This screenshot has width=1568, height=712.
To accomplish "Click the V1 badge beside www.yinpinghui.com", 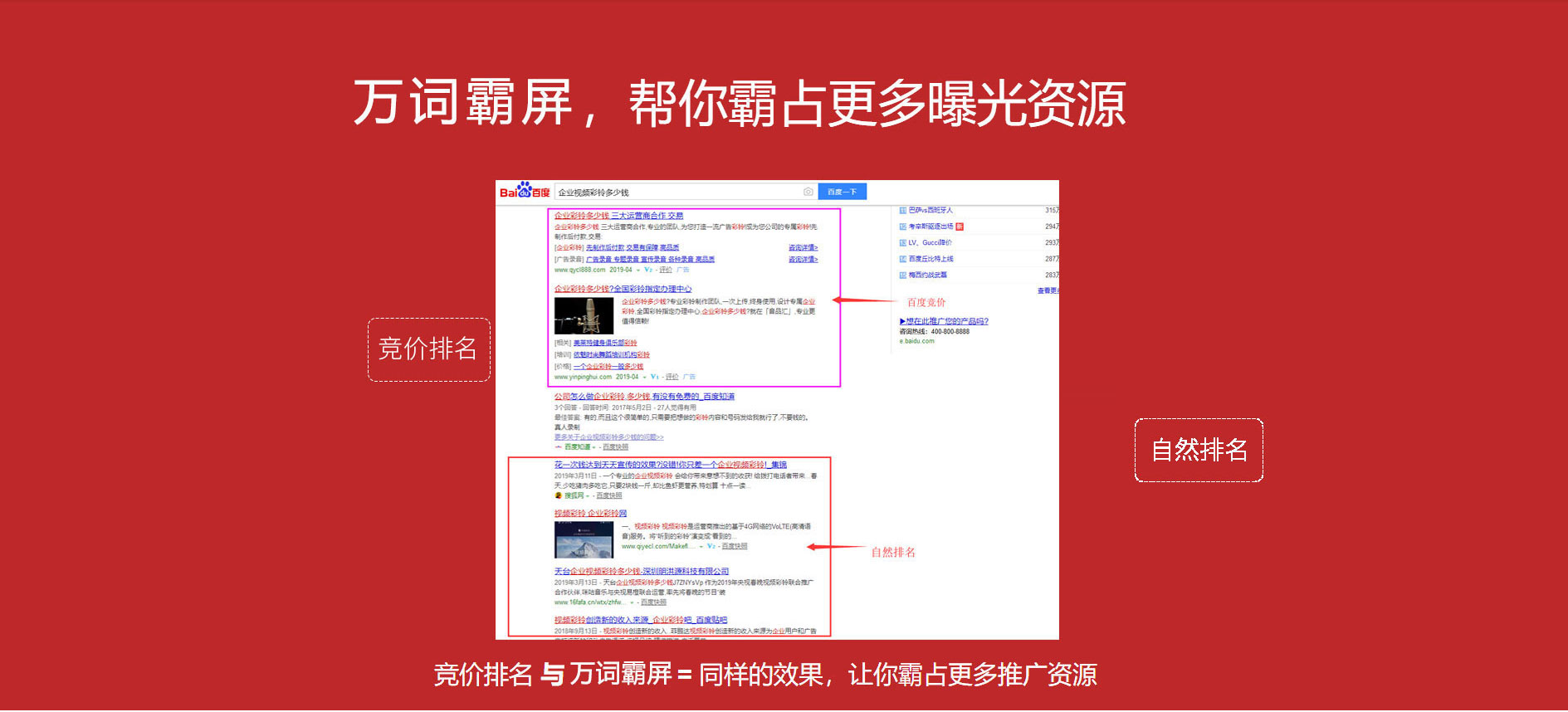I will tap(655, 377).
